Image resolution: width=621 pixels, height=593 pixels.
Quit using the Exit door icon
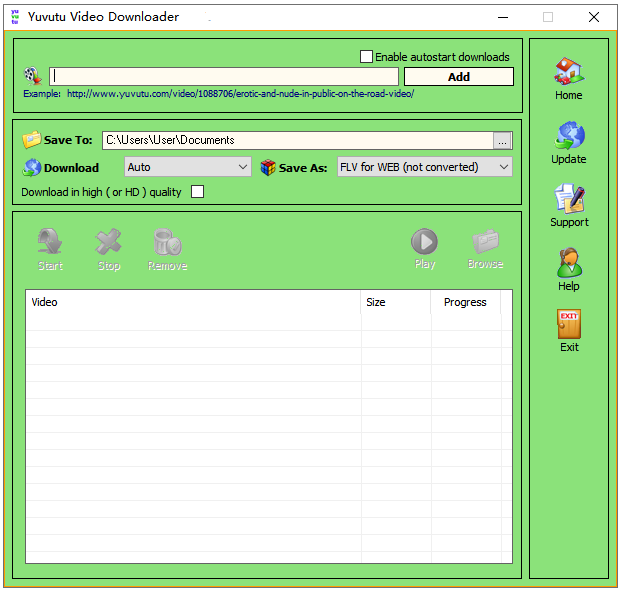569,324
